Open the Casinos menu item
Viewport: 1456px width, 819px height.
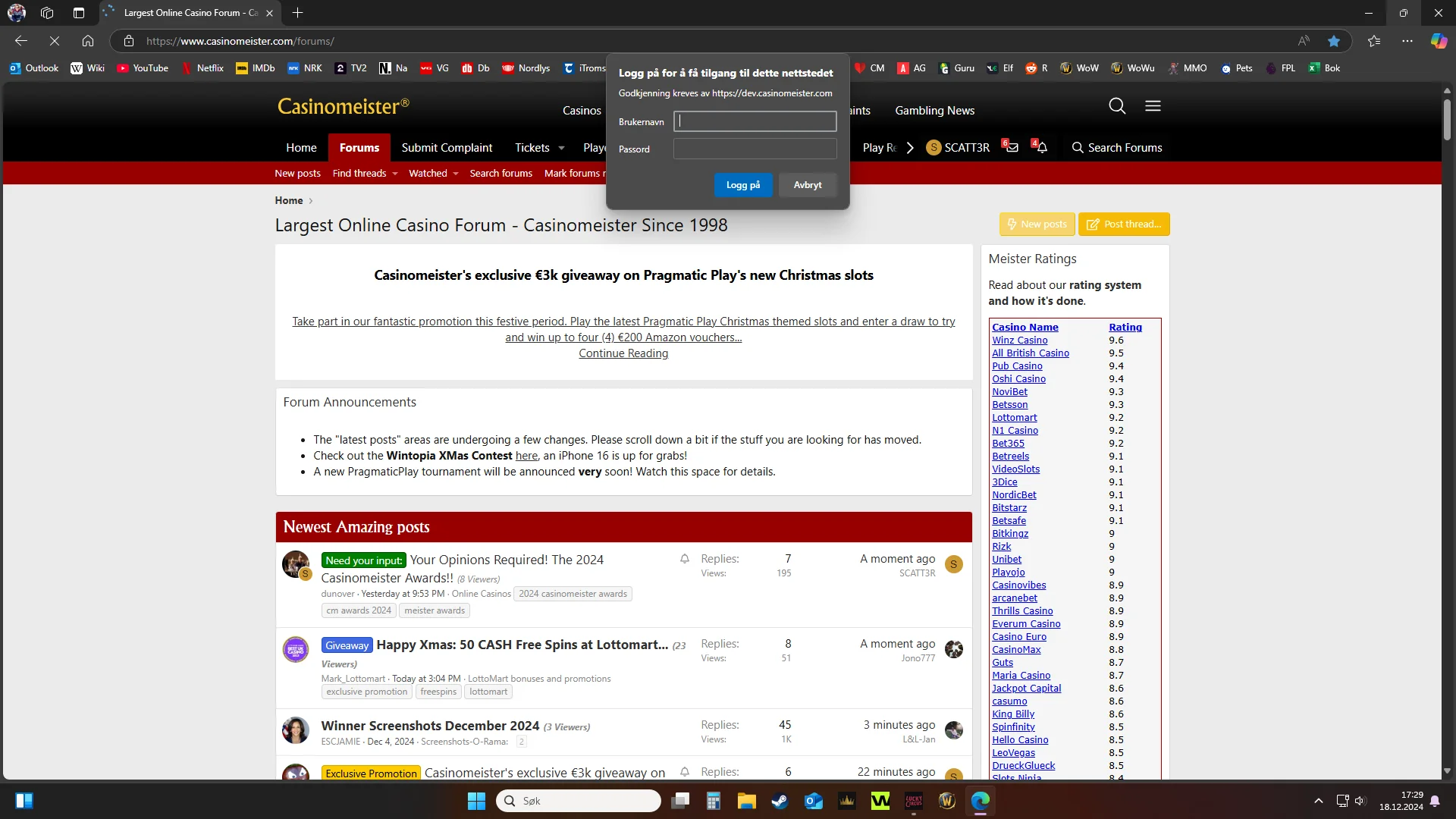[x=582, y=111]
